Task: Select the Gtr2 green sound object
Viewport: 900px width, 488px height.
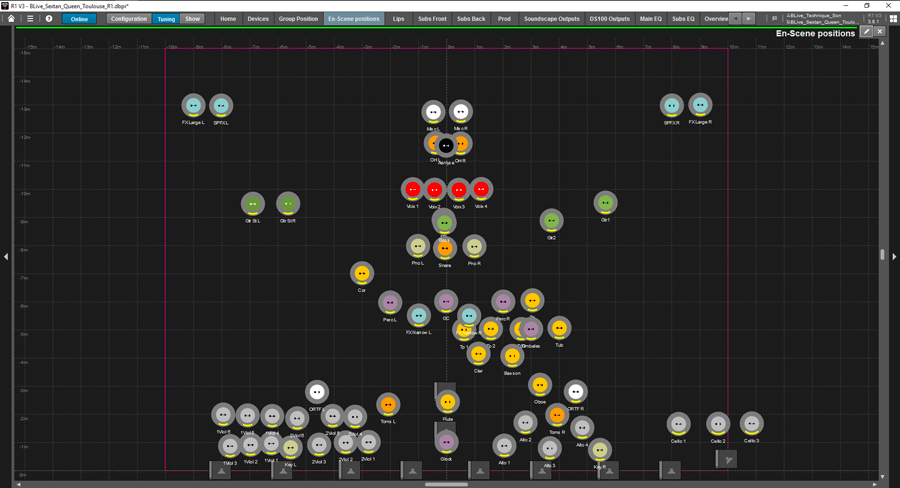Action: 552,220
